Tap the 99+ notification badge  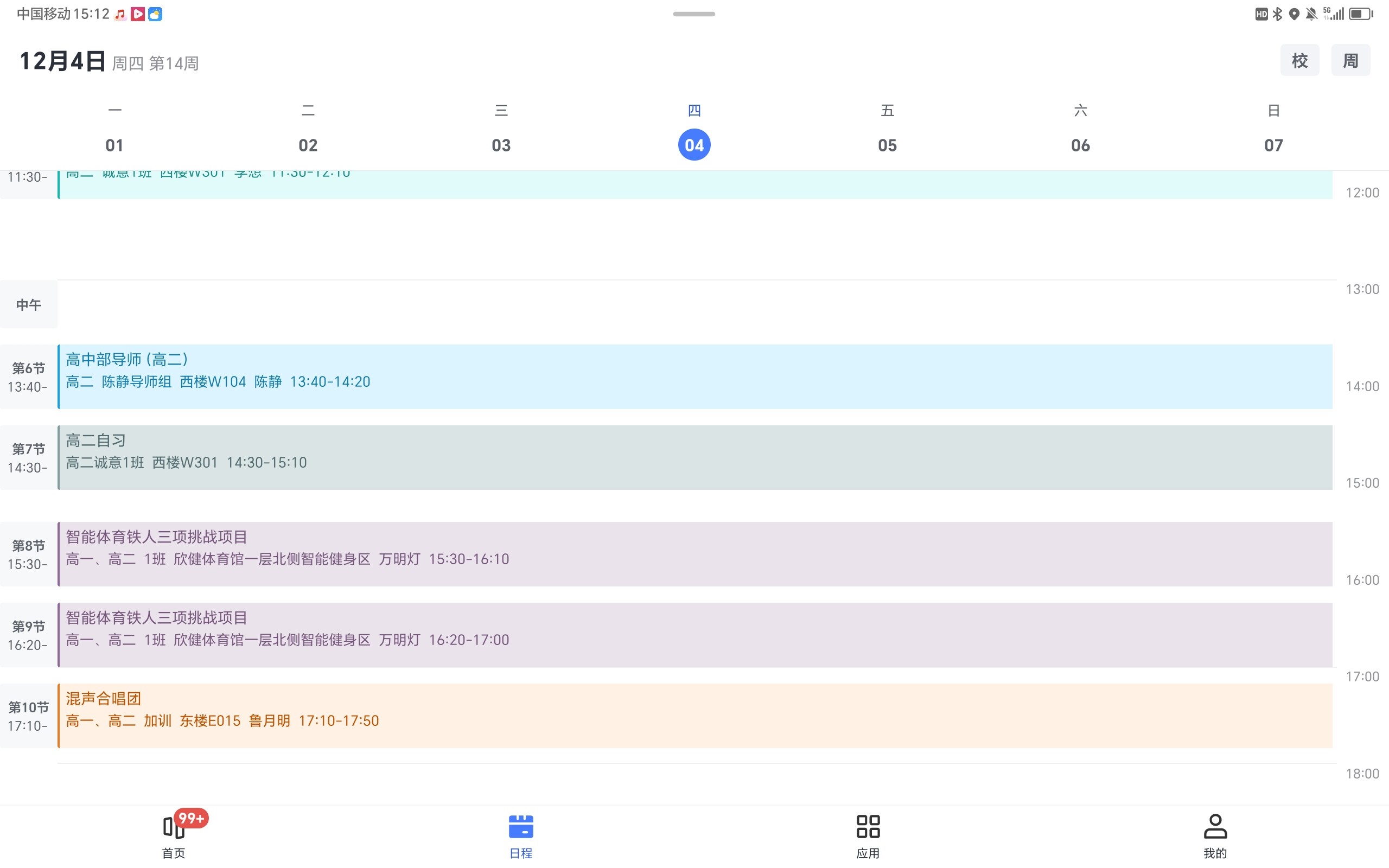pyautogui.click(x=192, y=818)
